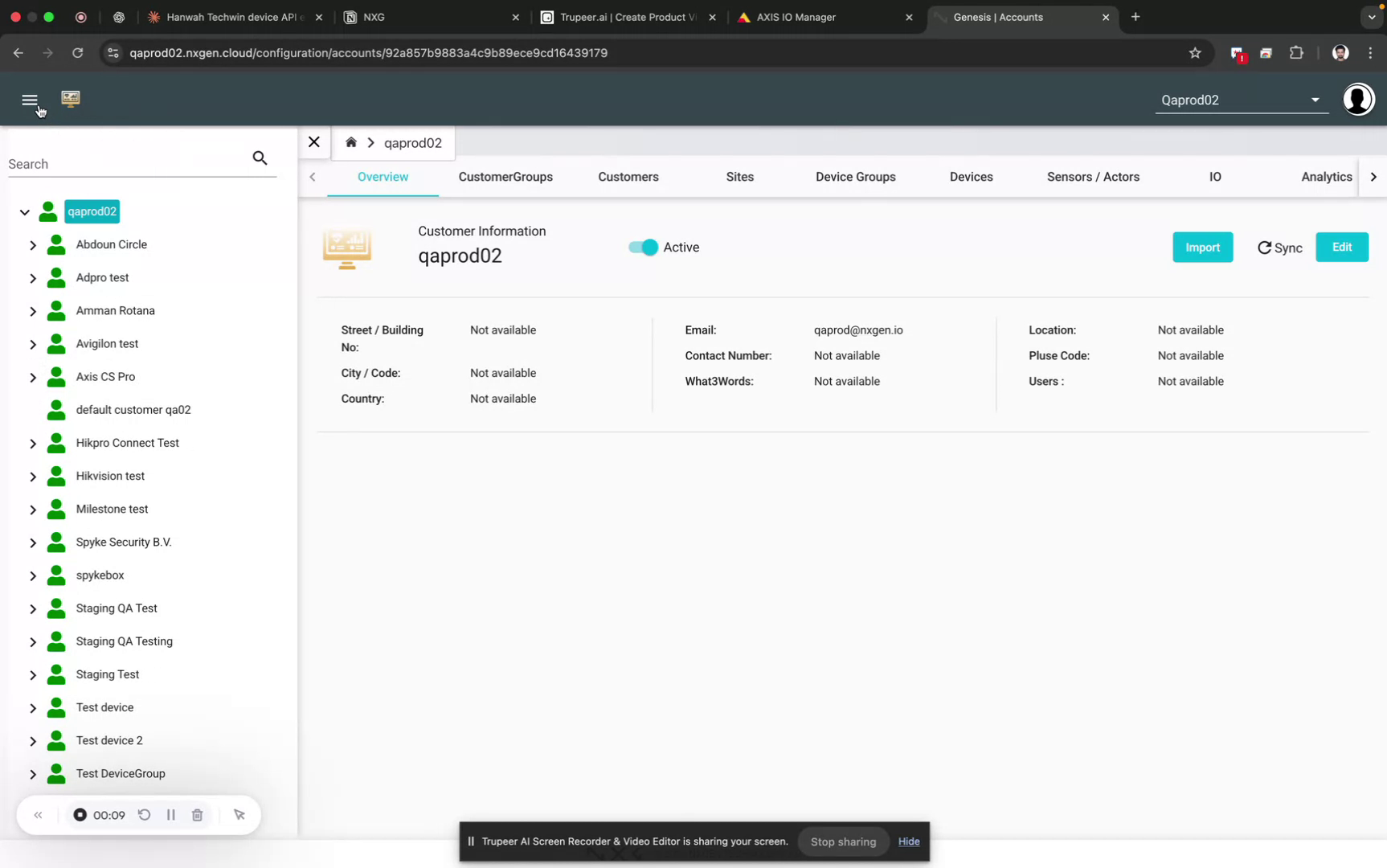This screenshot has width=1387, height=868.
Task: Restart the recording with the restart icon
Action: [144, 814]
